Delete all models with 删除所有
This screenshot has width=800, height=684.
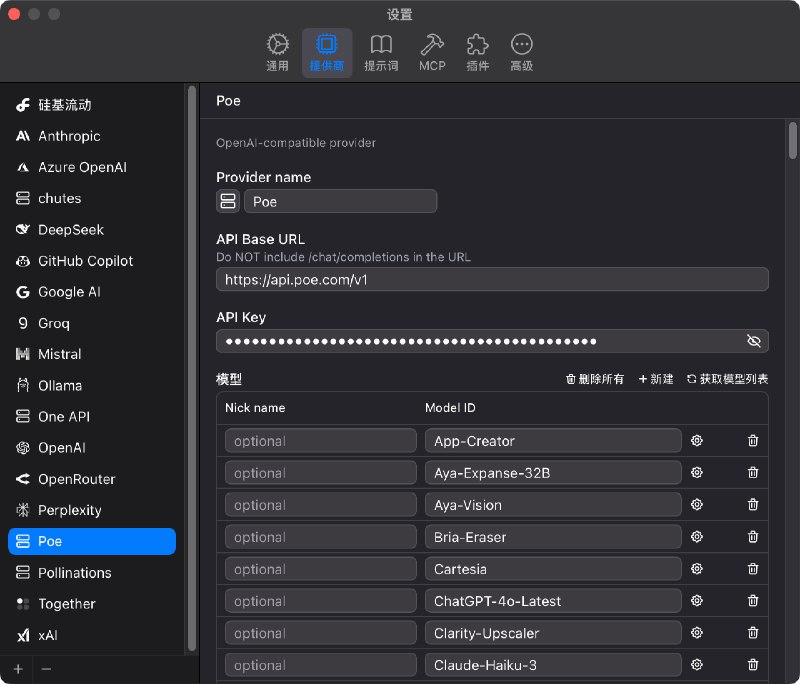(594, 379)
